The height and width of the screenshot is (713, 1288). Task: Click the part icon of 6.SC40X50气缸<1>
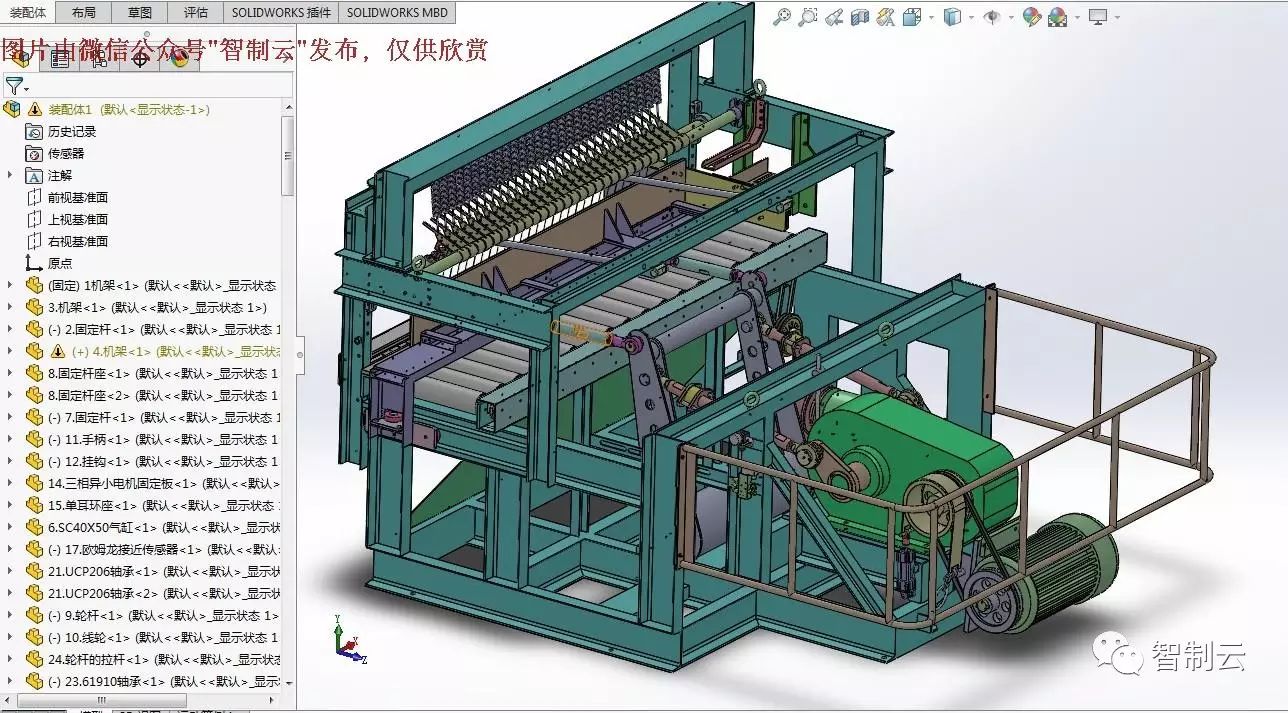tap(34, 527)
